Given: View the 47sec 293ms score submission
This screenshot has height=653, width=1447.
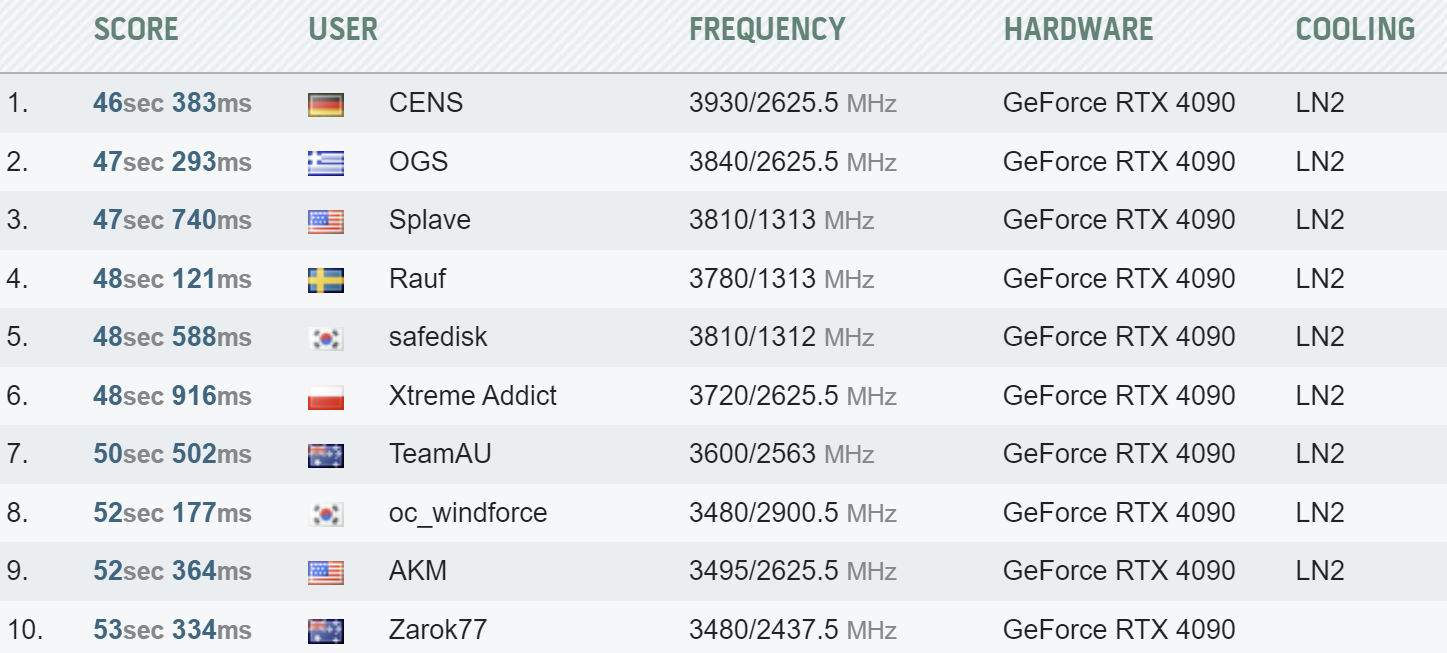Looking at the screenshot, I should click(172, 162).
